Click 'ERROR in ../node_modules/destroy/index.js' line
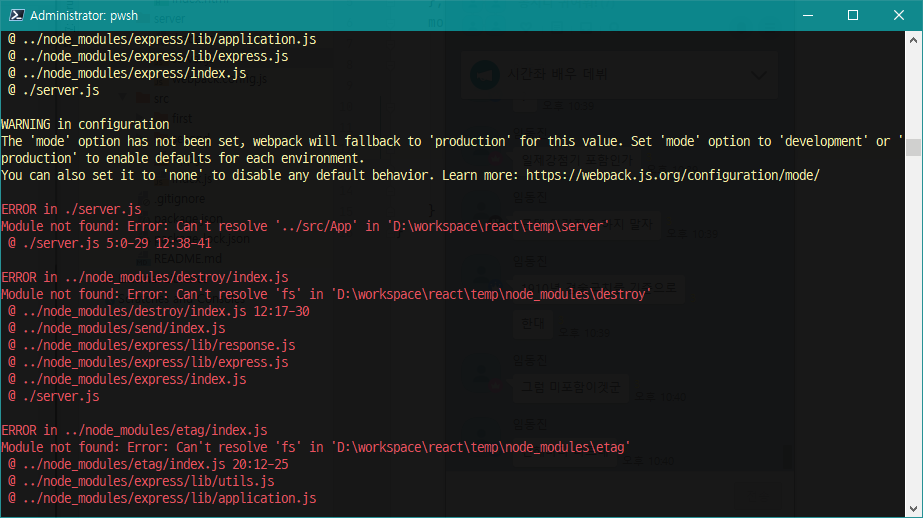This screenshot has height=518, width=923. click(145, 277)
